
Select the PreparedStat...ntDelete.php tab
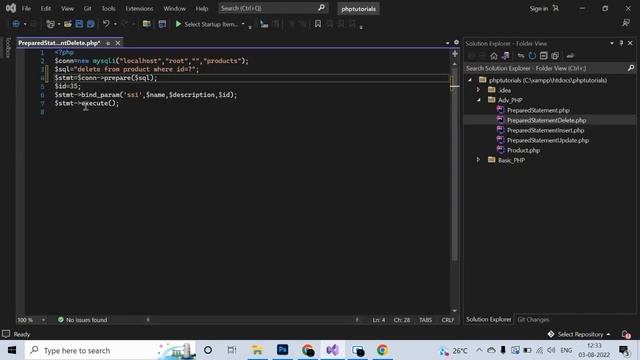tap(59, 43)
